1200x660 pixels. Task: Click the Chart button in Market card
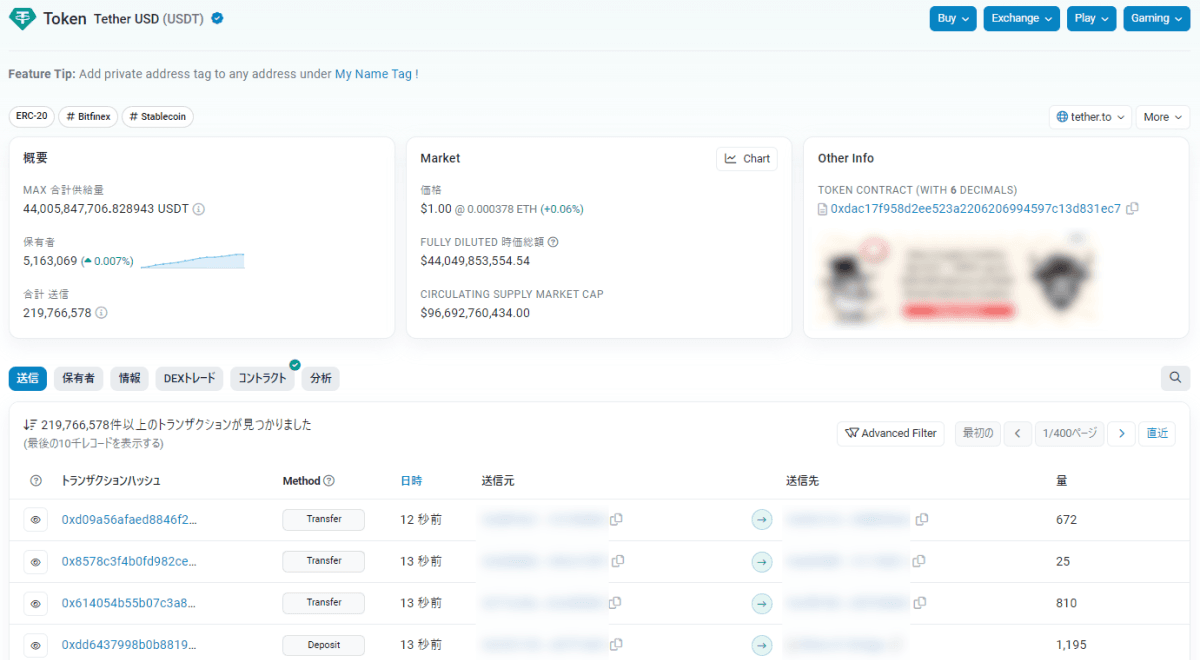tap(747, 158)
